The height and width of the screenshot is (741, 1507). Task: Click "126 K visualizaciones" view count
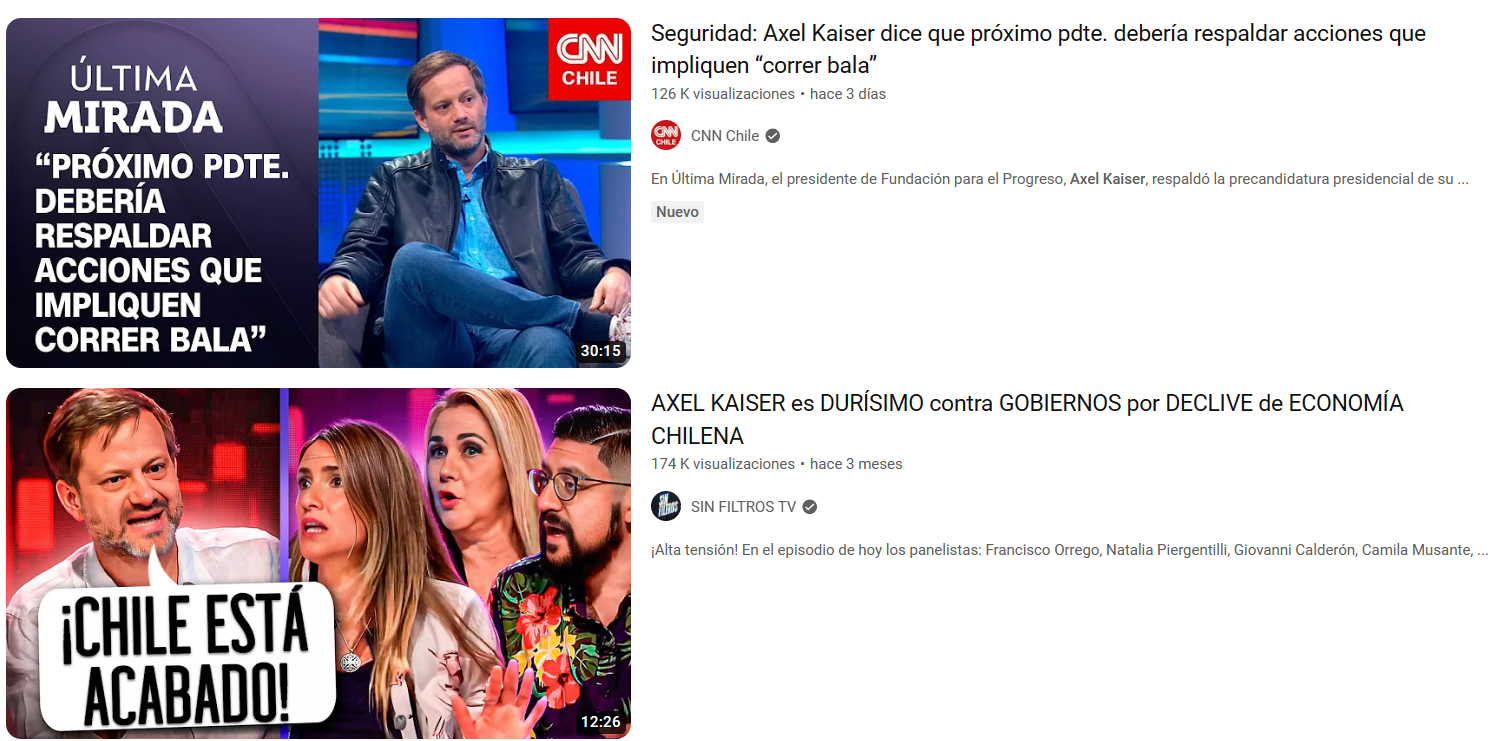pyautogui.click(x=723, y=94)
